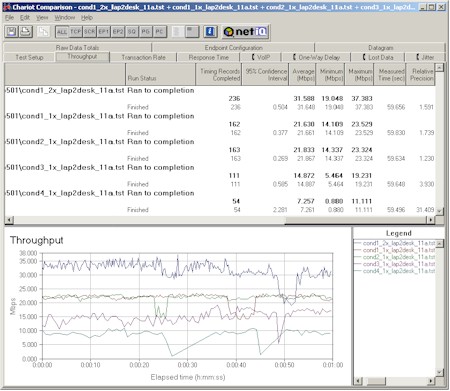The image size is (450, 391).
Task: Click the stop toolbar icon beside info
Action: pos(192,32)
